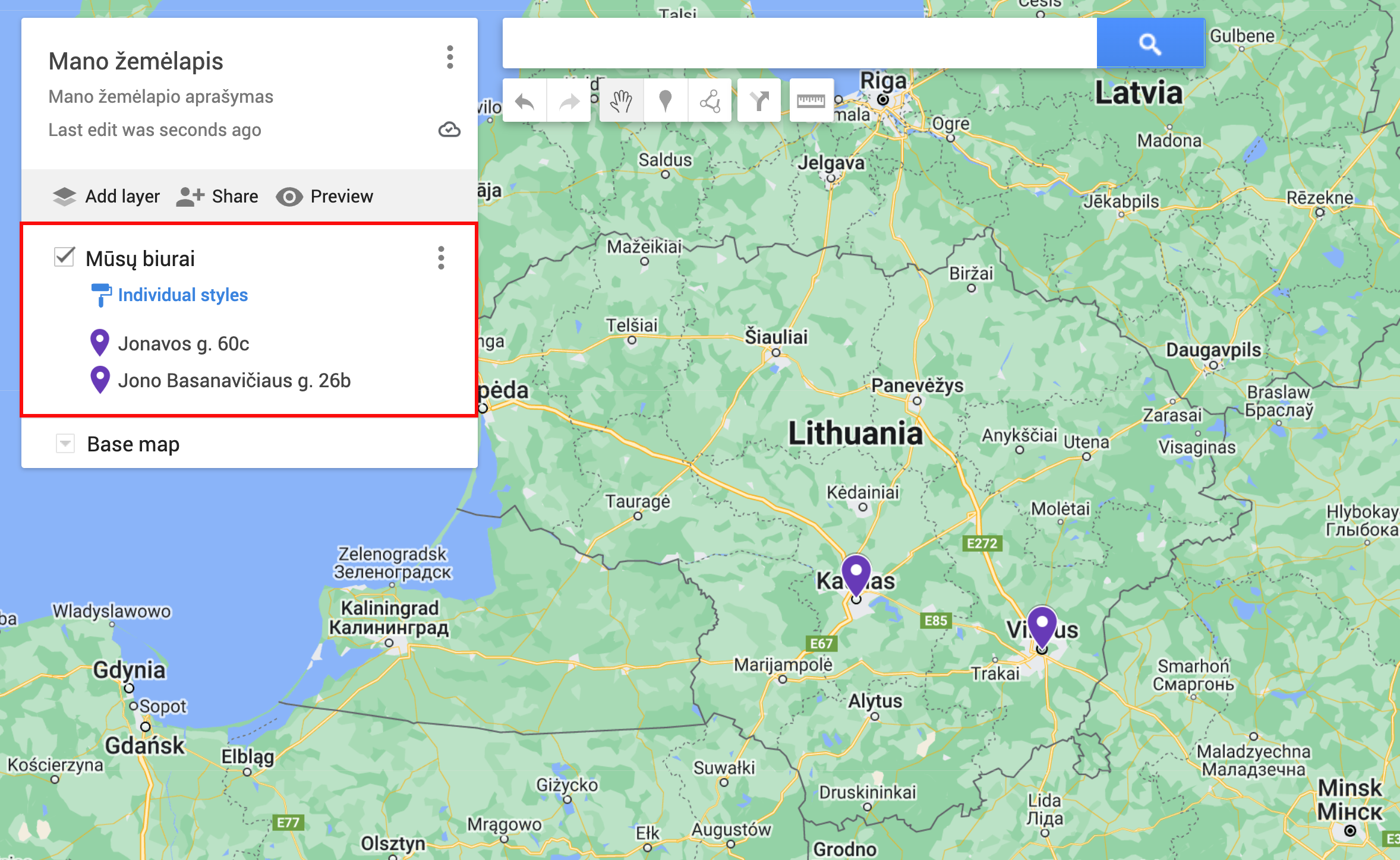The height and width of the screenshot is (860, 1400).
Task: Open Individual styles link
Action: tap(182, 295)
